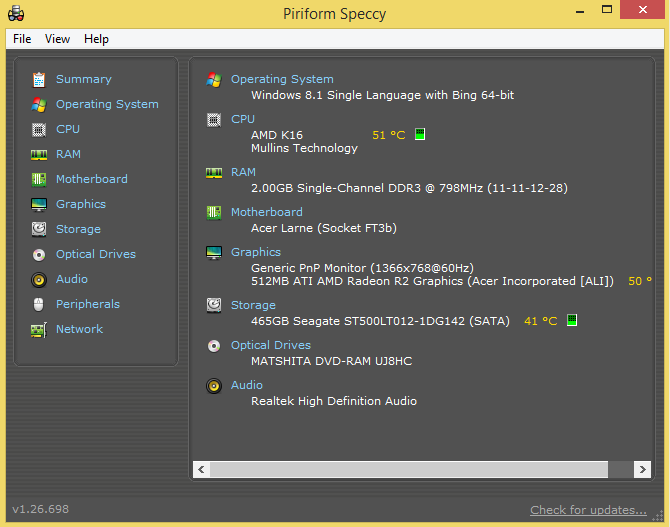Click the horizontal scrollbar right arrow

pyautogui.click(x=643, y=469)
